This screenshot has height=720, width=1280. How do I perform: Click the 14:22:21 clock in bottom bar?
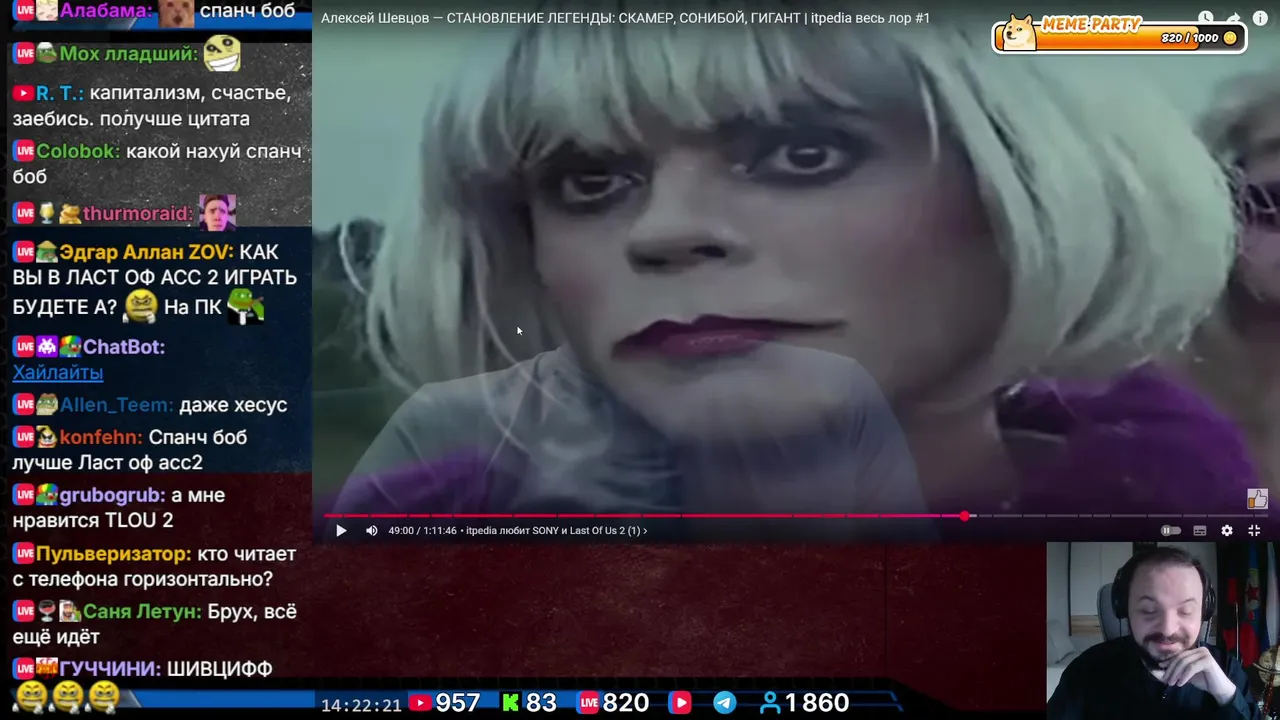(x=361, y=705)
